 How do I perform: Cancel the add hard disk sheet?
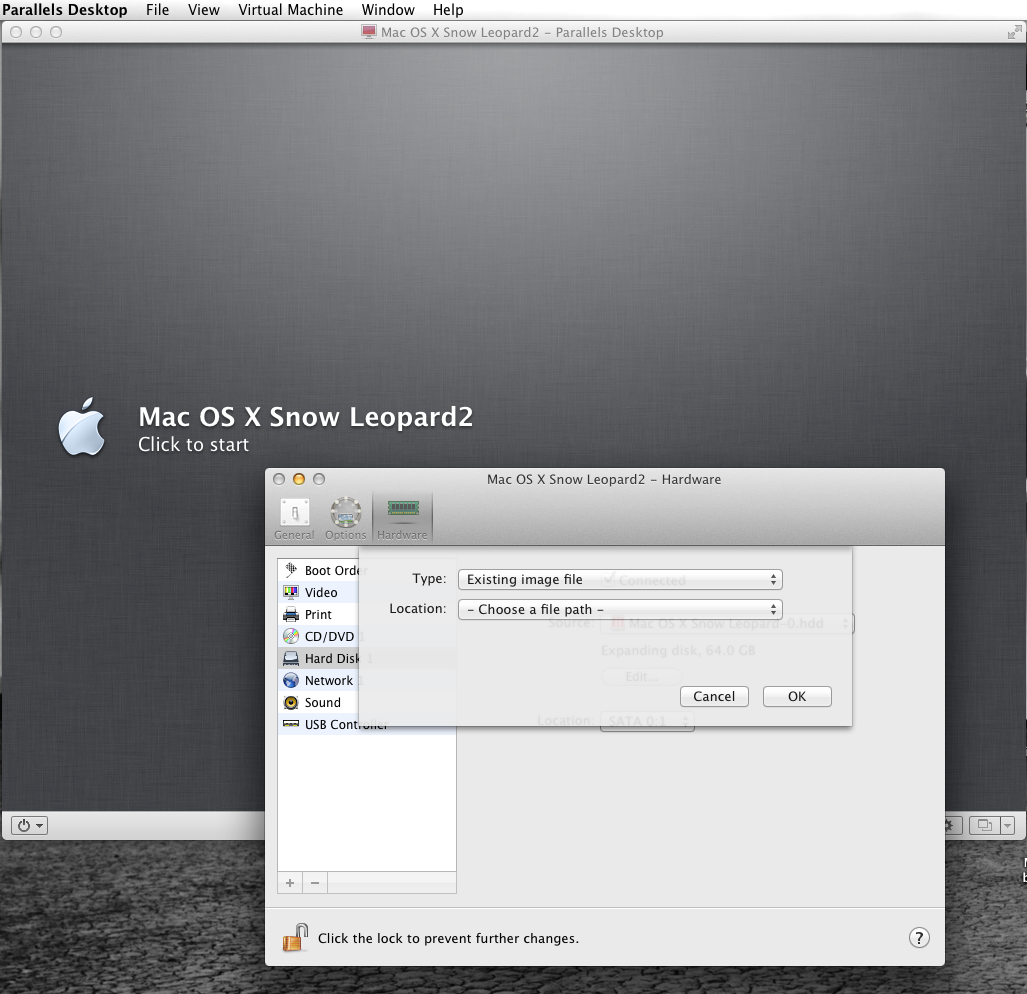click(x=714, y=696)
